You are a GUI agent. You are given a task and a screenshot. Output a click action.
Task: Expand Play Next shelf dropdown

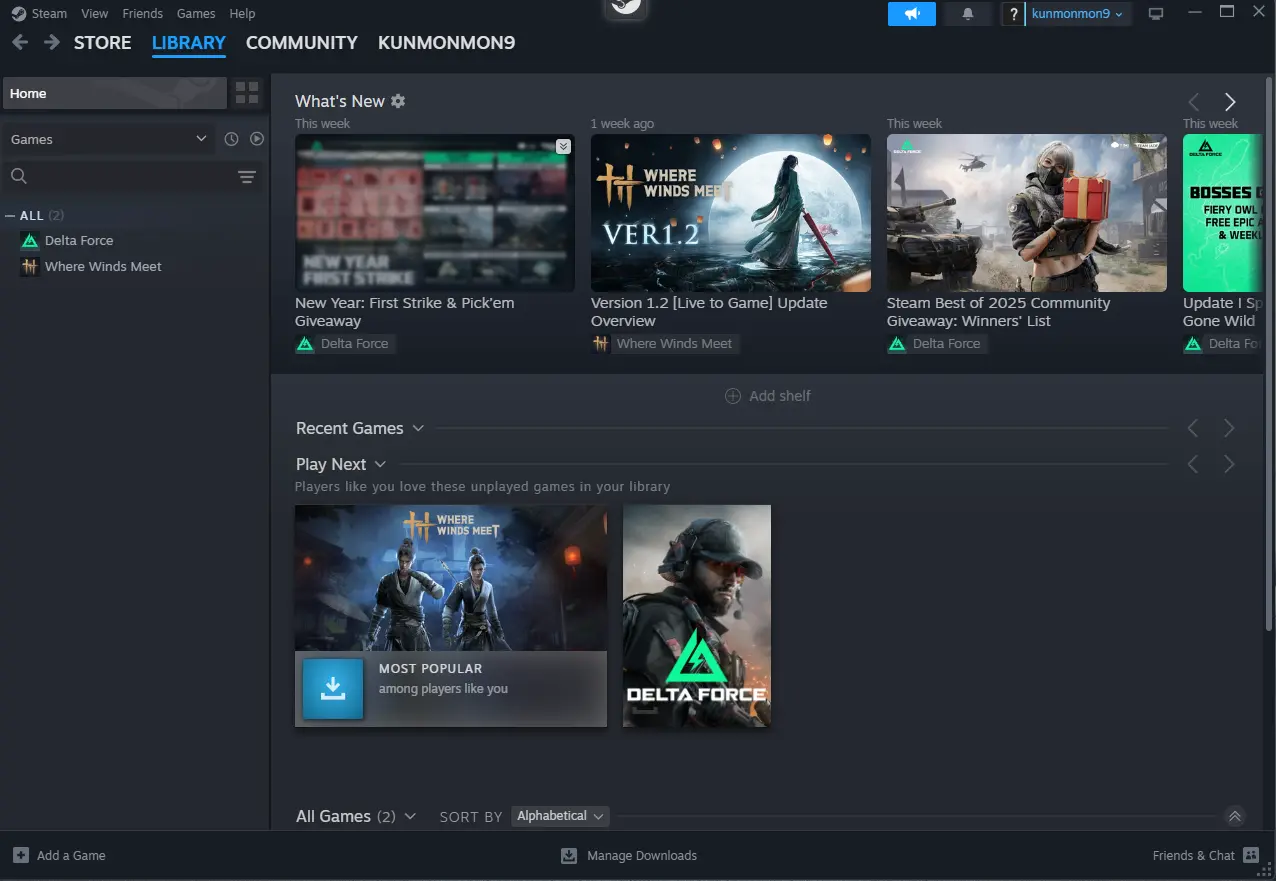(380, 464)
